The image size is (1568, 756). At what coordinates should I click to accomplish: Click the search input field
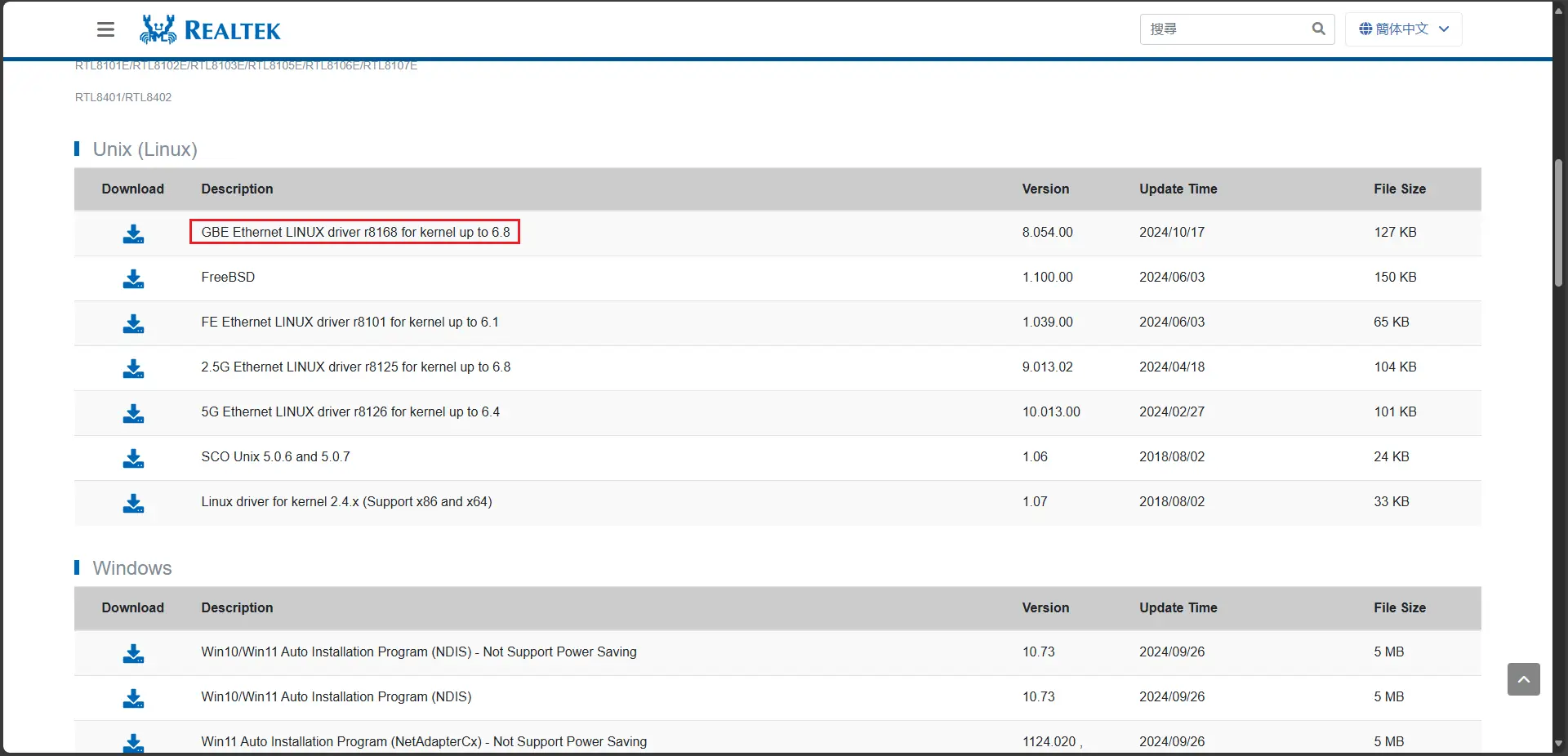(1223, 29)
